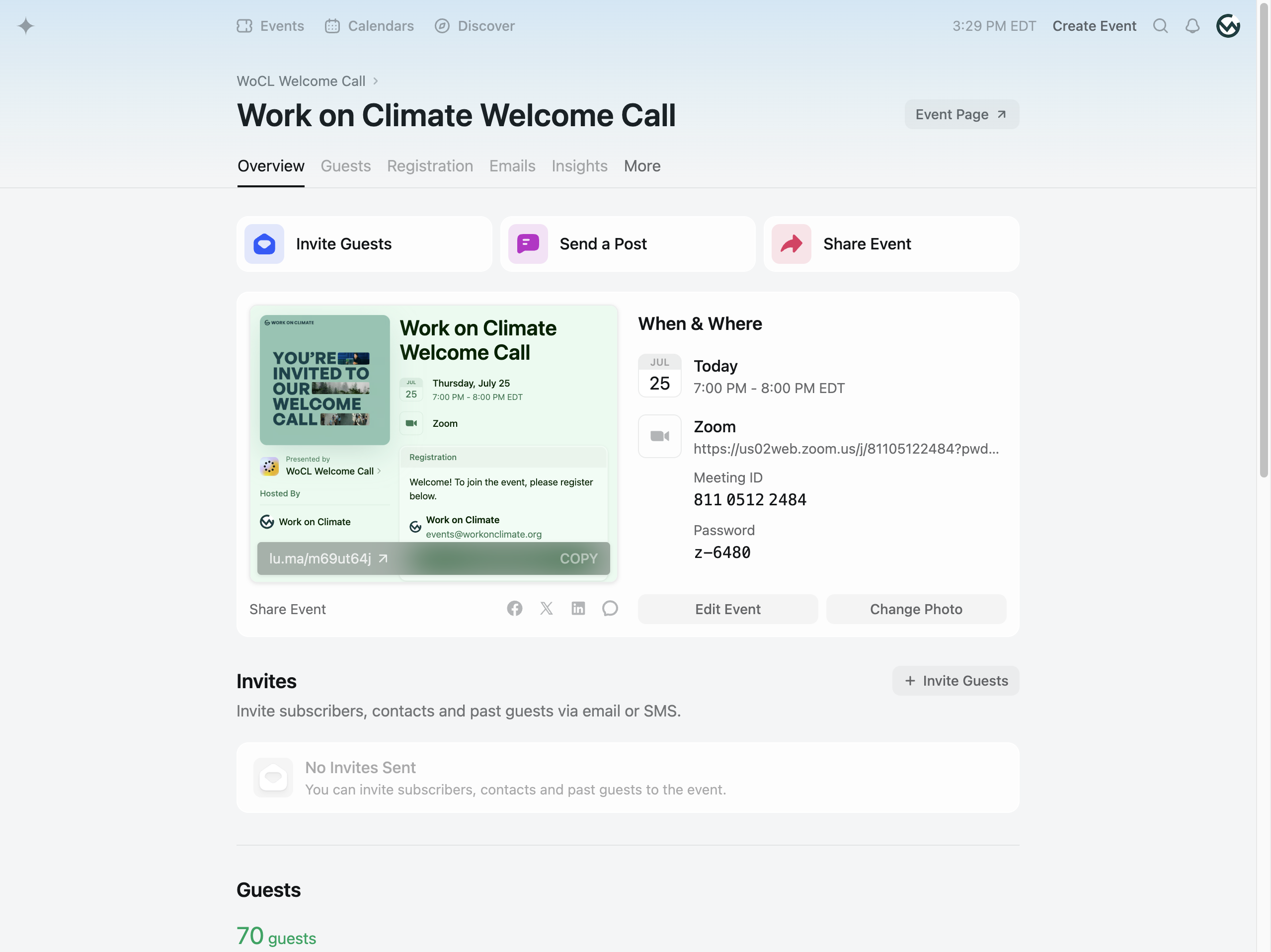
Task: Click the events@workonclimate.org email
Action: coord(484,534)
